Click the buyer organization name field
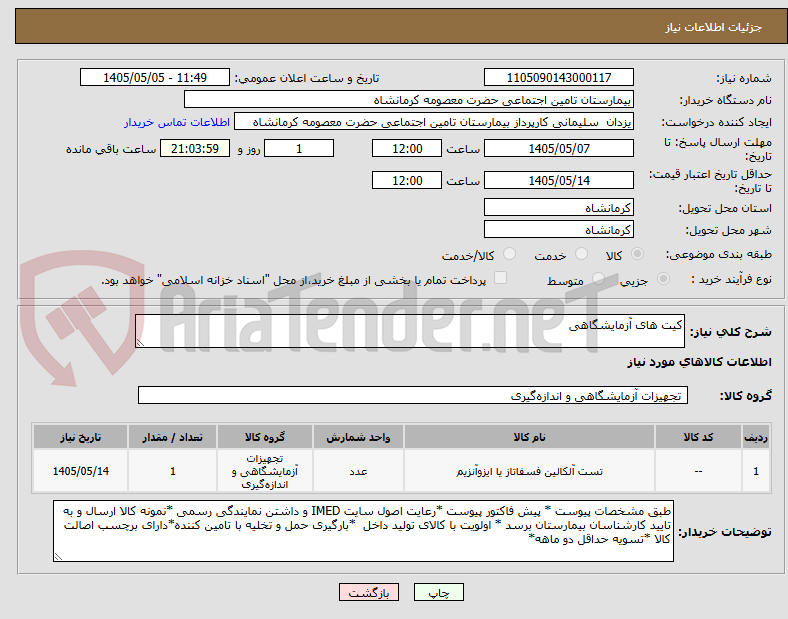This screenshot has width=788, height=619. (x=409, y=99)
